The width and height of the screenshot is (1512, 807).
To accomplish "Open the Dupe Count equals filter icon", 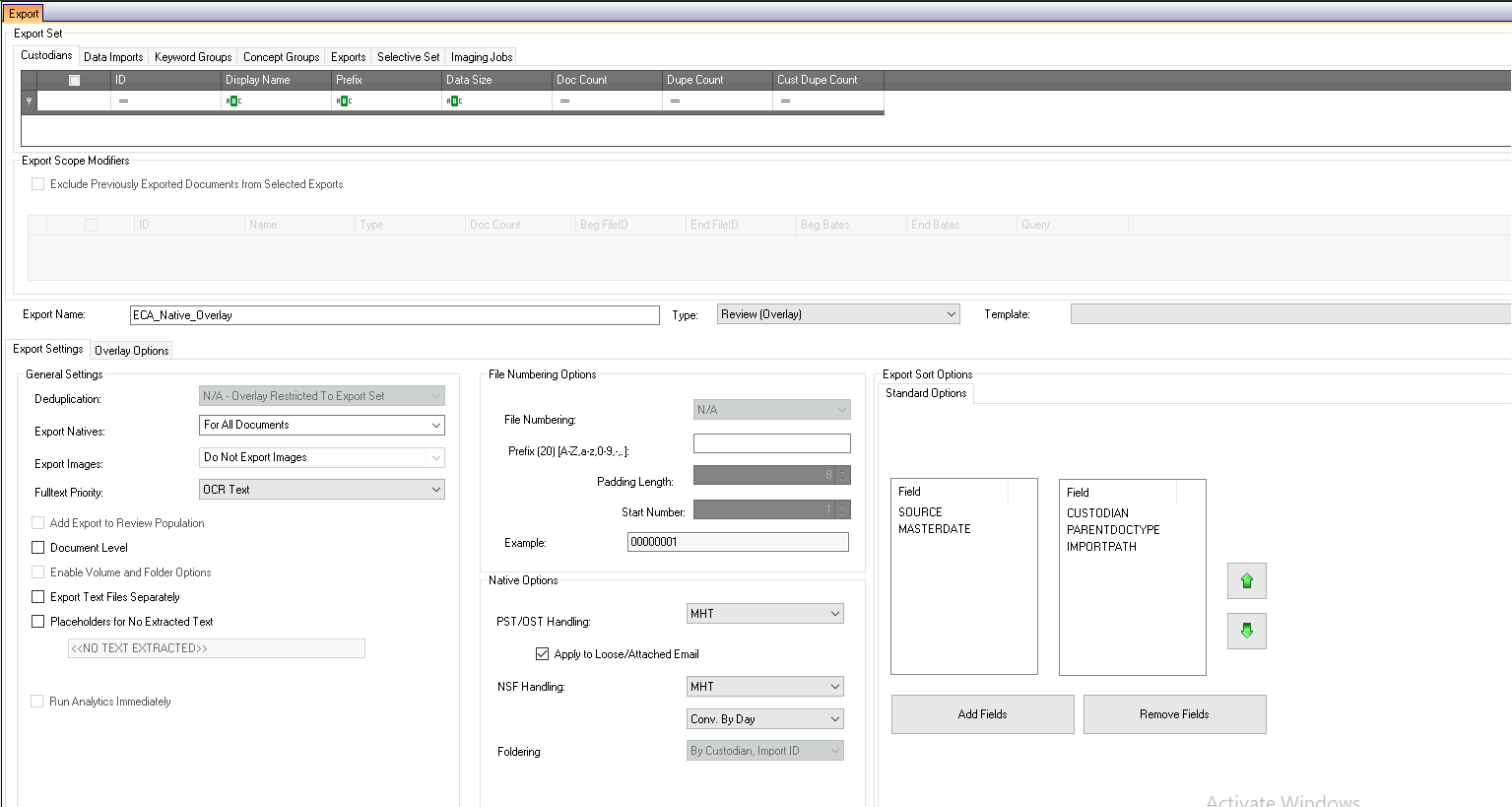I will pyautogui.click(x=675, y=101).
